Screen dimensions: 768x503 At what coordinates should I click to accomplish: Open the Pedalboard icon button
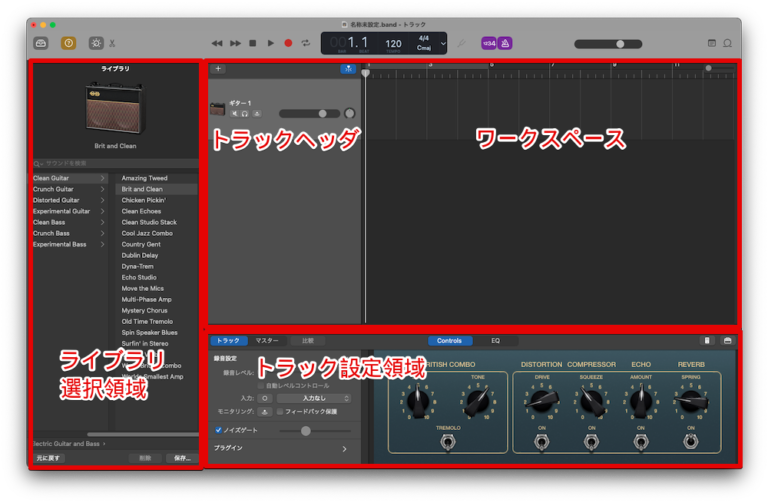pos(727,340)
